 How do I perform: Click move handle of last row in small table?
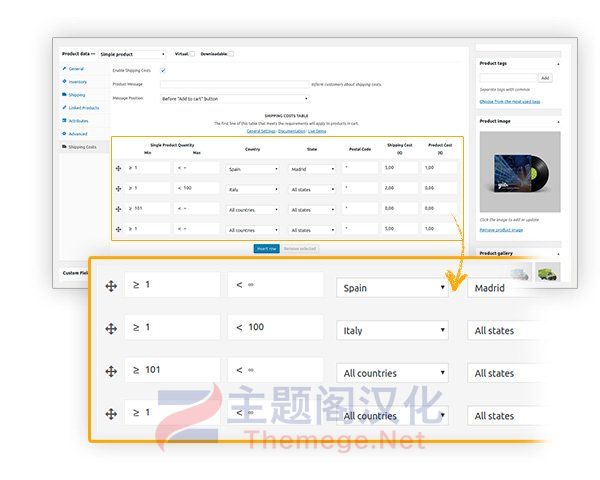tap(119, 229)
